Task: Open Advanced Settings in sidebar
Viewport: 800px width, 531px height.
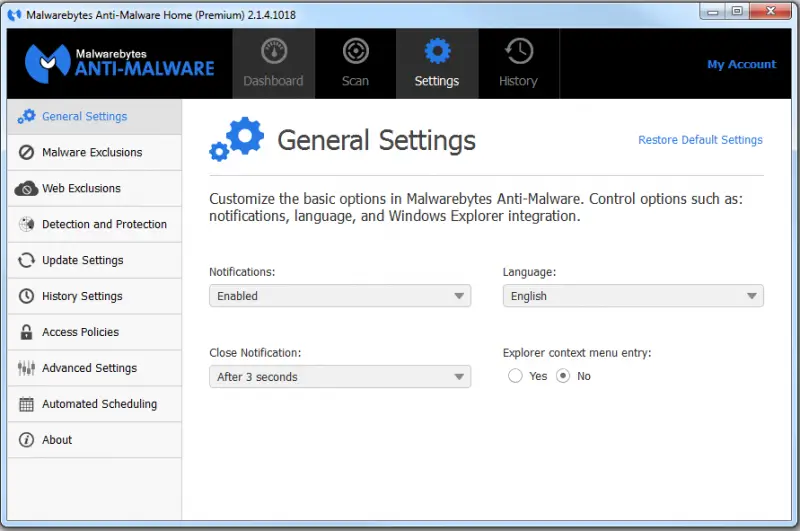Action: point(95,368)
